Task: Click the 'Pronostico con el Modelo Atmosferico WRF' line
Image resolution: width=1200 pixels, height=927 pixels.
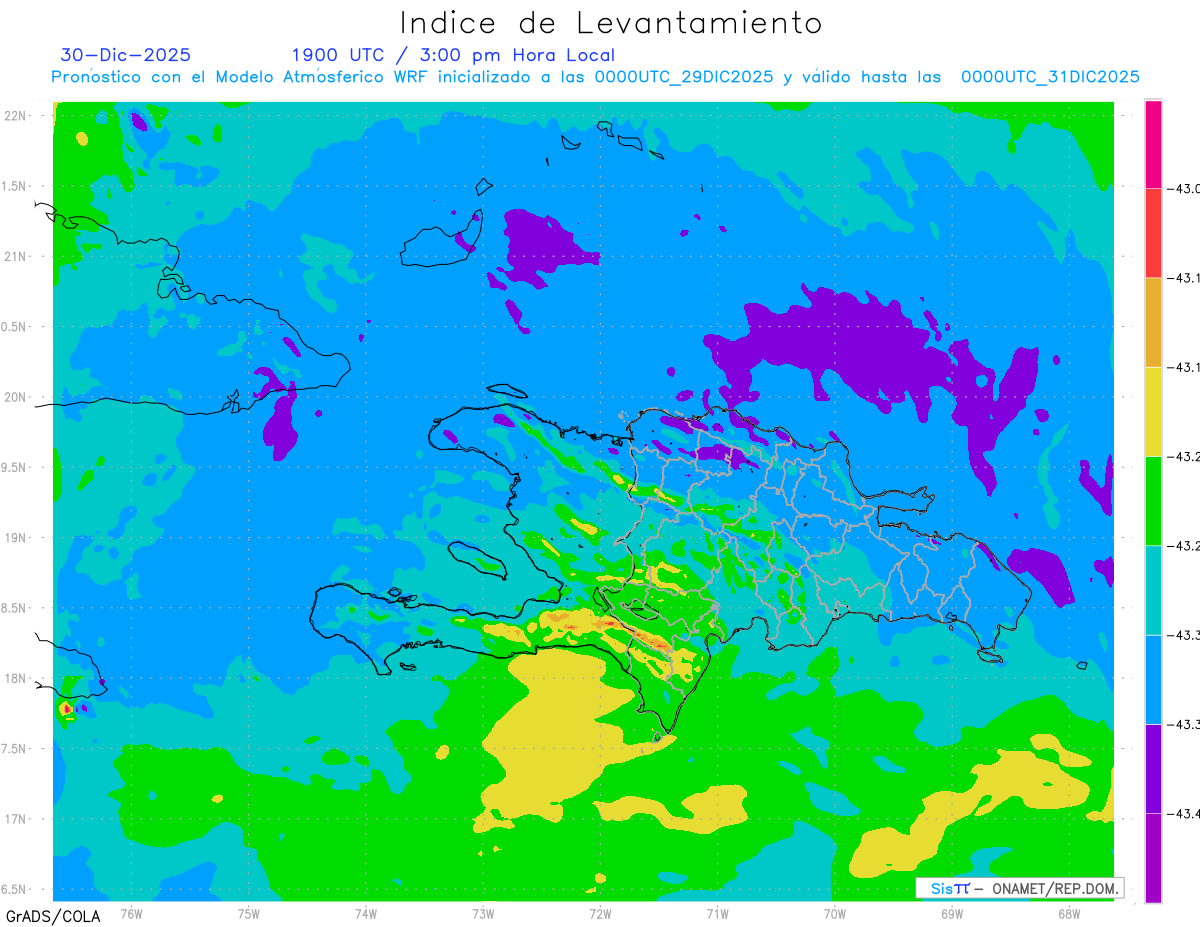Action: click(x=595, y=77)
